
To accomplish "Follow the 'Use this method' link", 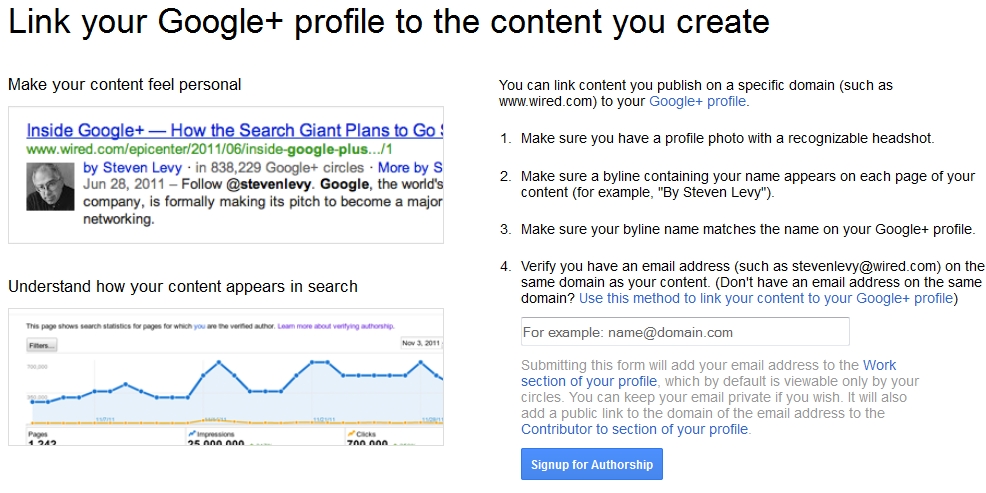I will point(766,298).
